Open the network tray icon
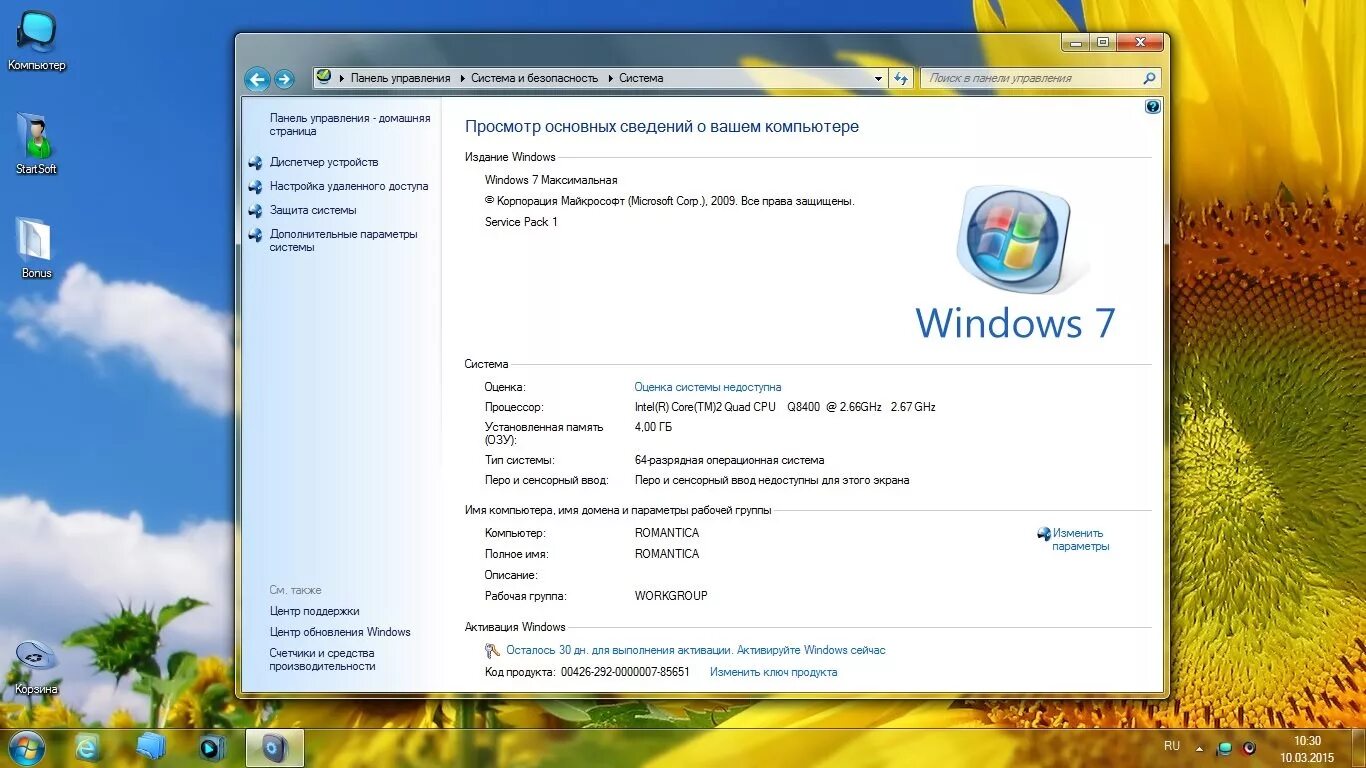The image size is (1366, 768). coord(1224,748)
